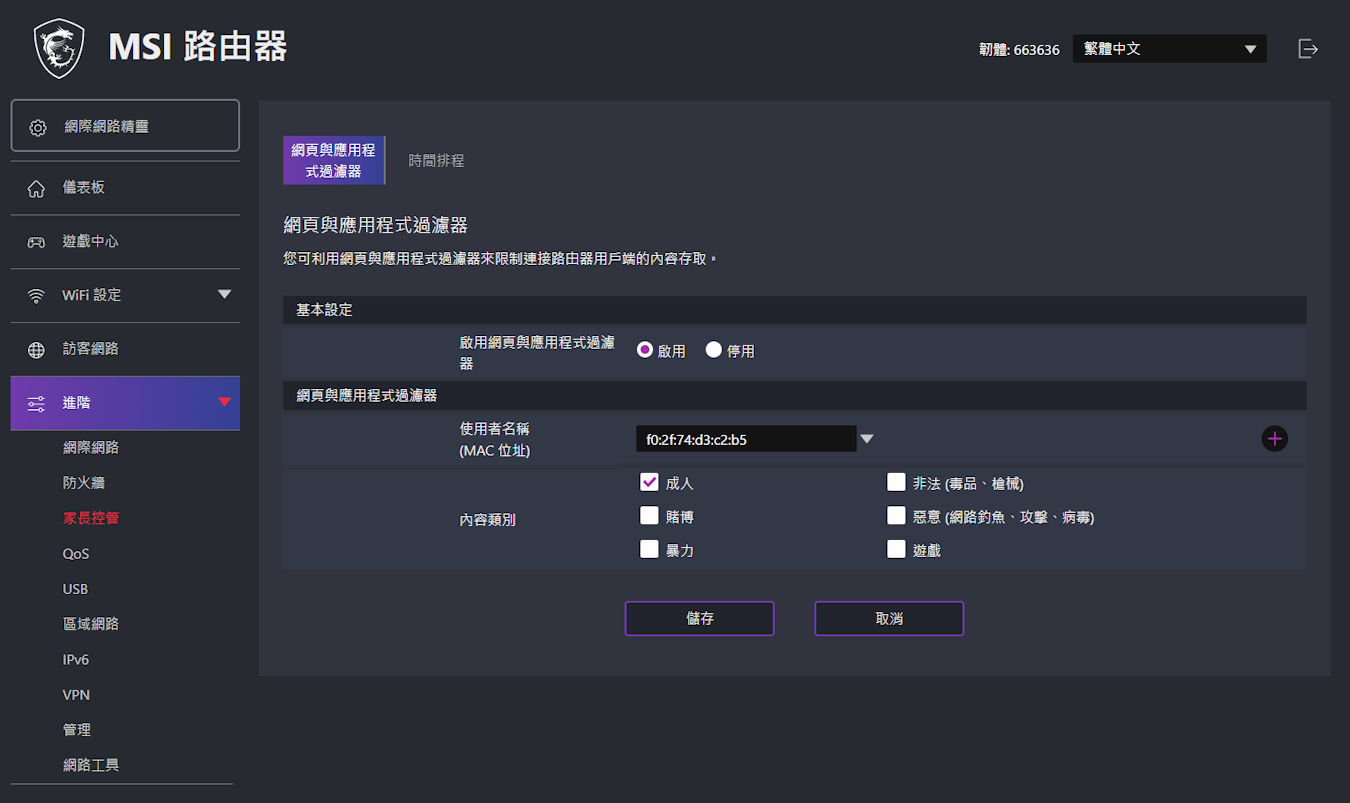Click the 遊戲中心 gamepad icon
The image size is (1350, 803).
36,242
